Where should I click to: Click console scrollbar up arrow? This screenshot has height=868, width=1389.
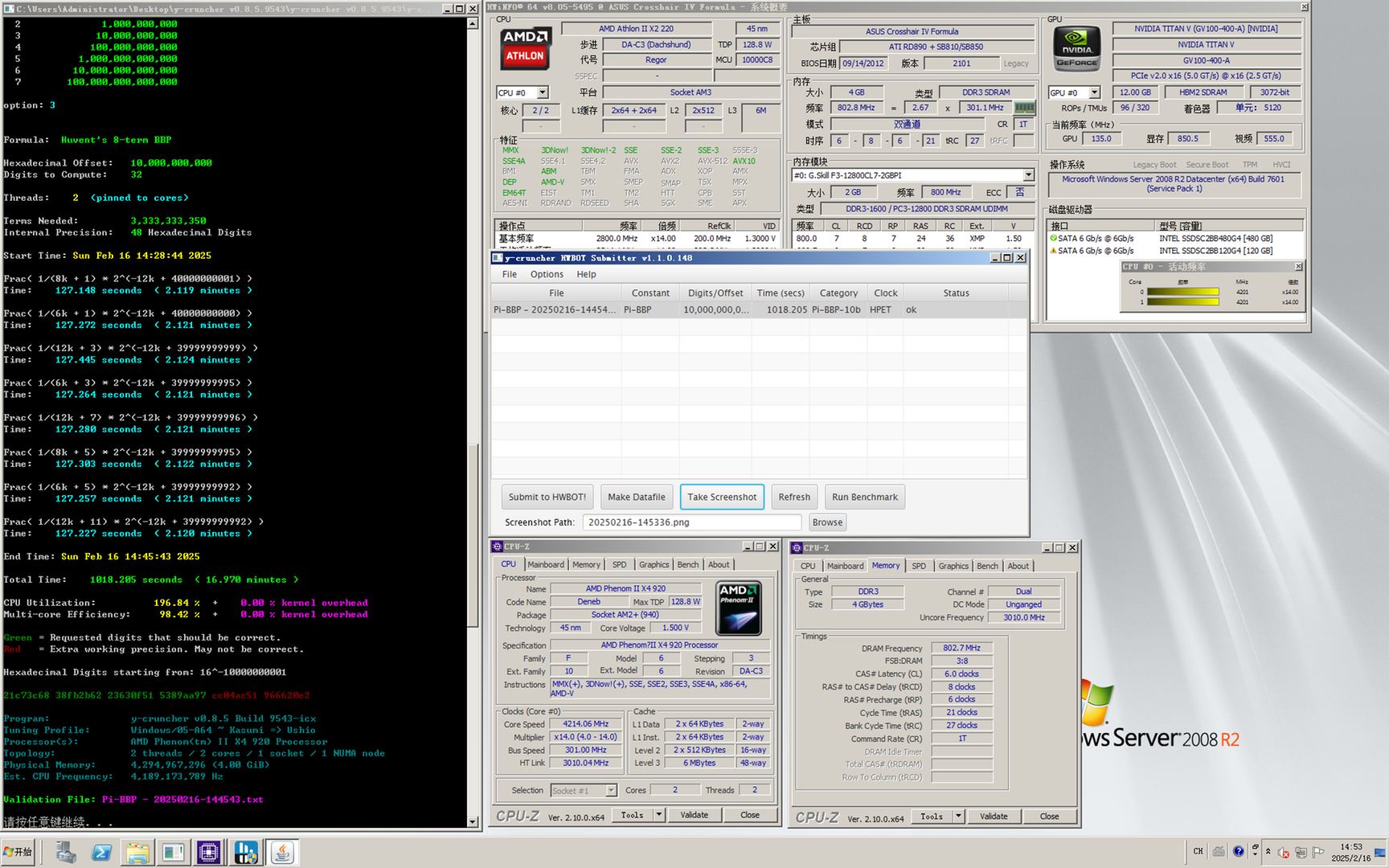point(473,23)
